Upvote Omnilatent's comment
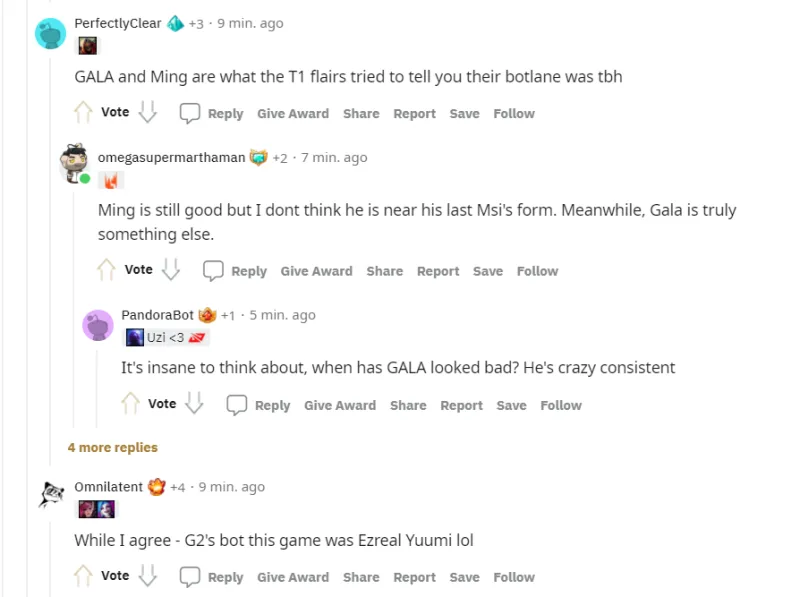This screenshot has width=800, height=597. coord(84,576)
